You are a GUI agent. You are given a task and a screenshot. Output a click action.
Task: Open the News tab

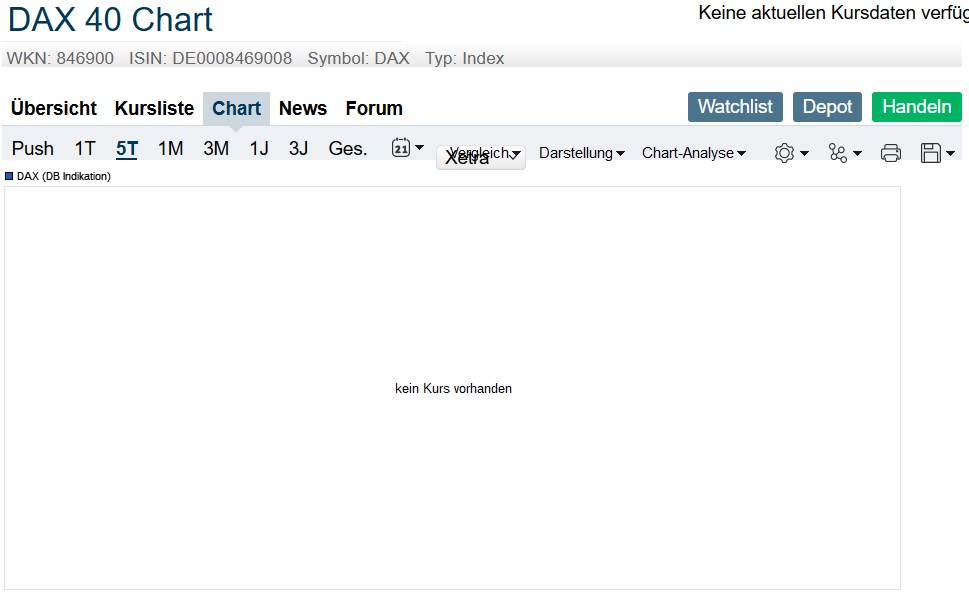[303, 108]
